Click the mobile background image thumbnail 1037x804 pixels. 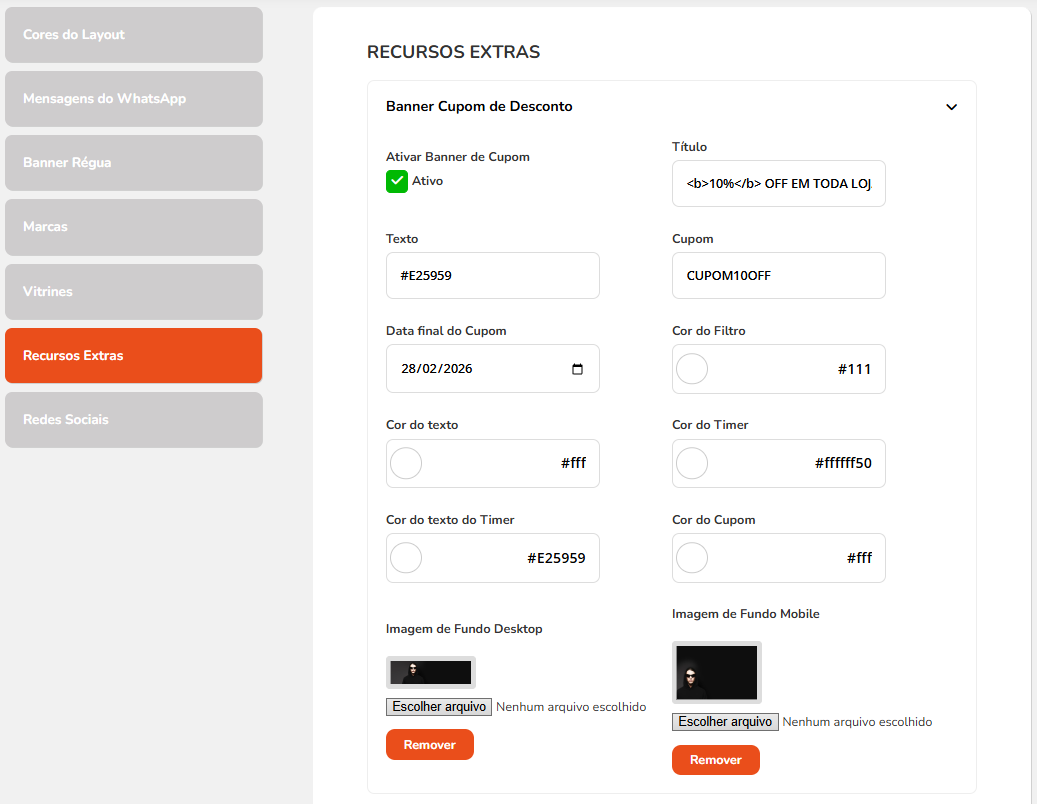click(x=716, y=672)
